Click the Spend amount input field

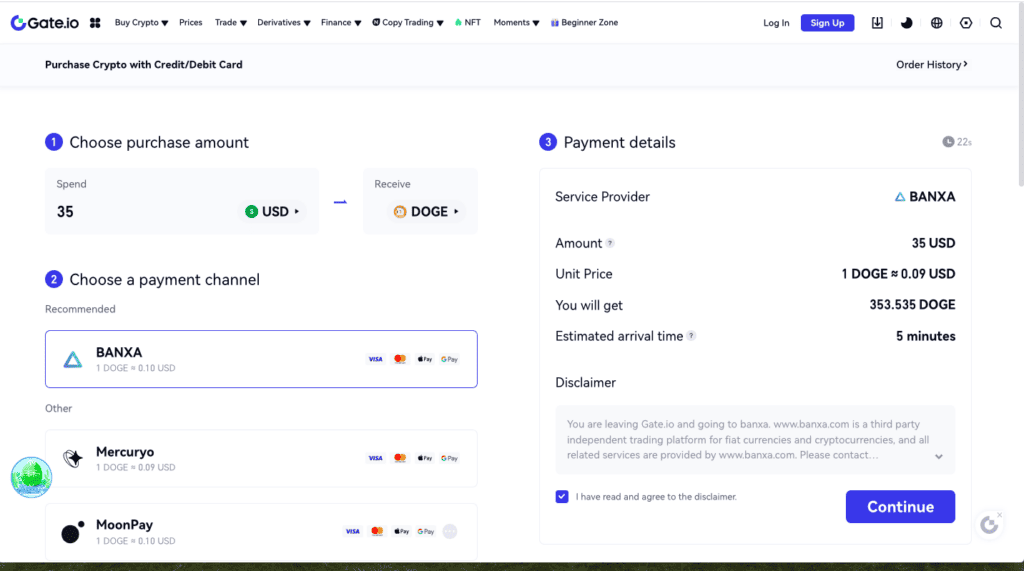pos(140,212)
